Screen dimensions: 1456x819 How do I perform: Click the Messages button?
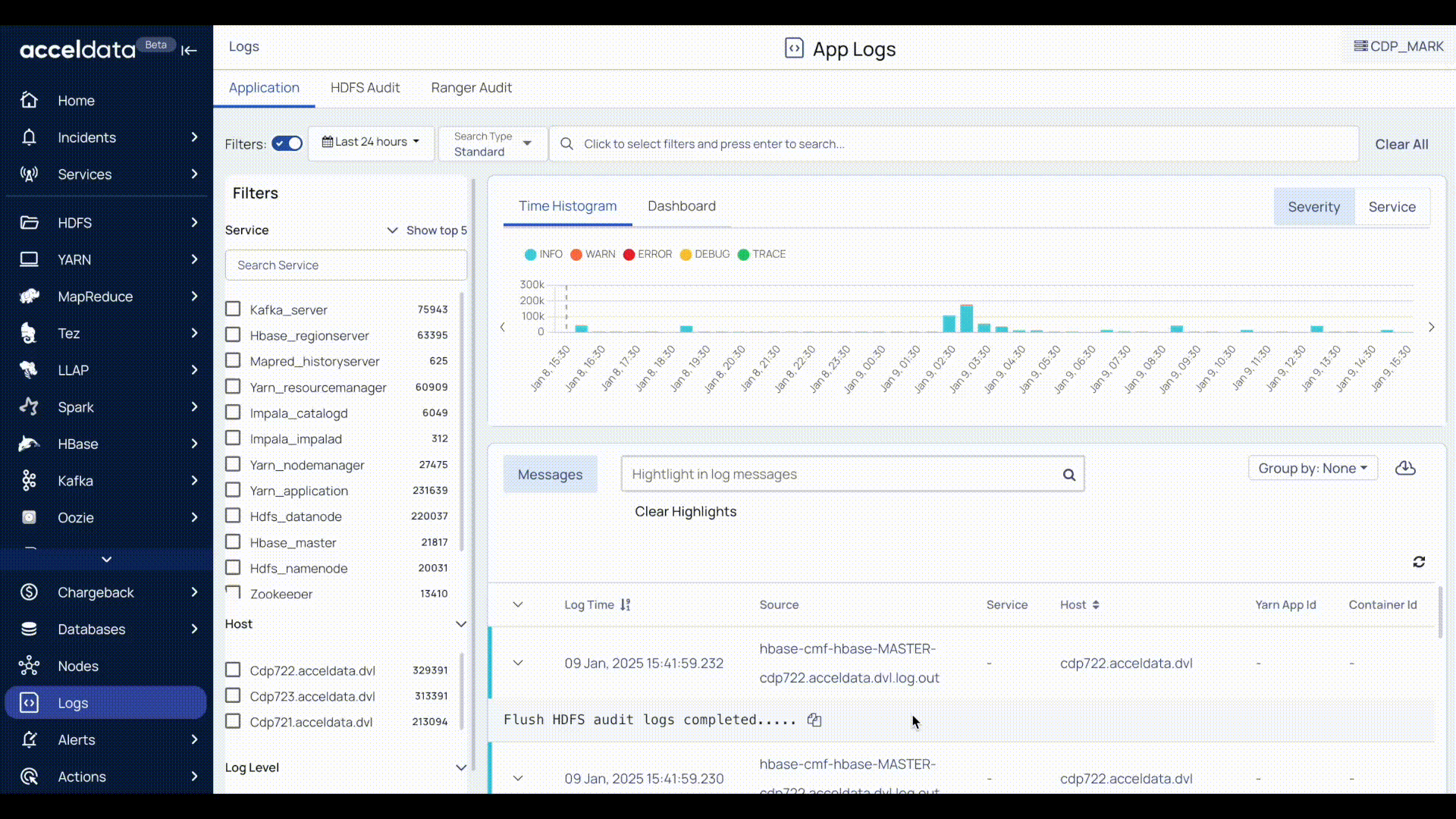(551, 475)
